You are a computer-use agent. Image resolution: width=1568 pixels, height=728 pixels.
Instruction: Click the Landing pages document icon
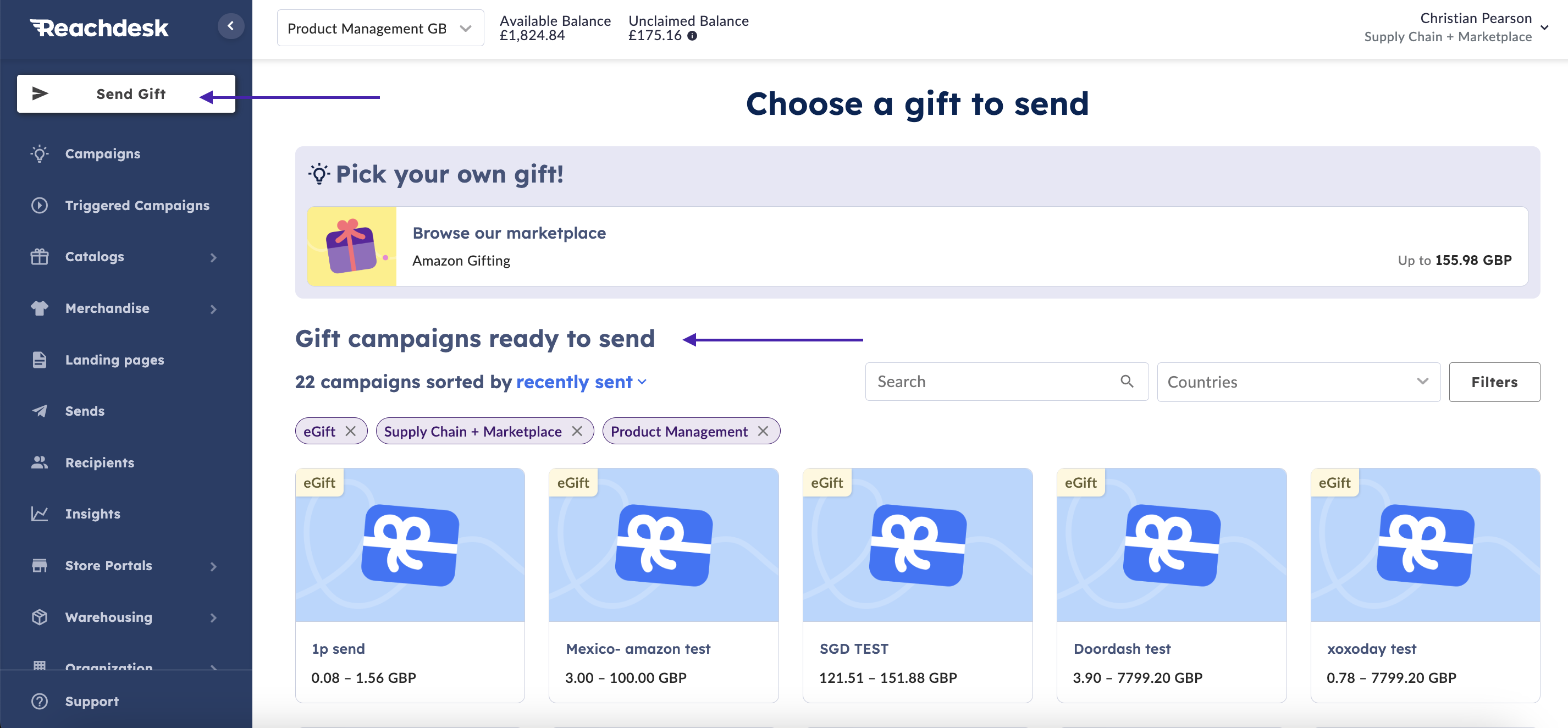(40, 360)
